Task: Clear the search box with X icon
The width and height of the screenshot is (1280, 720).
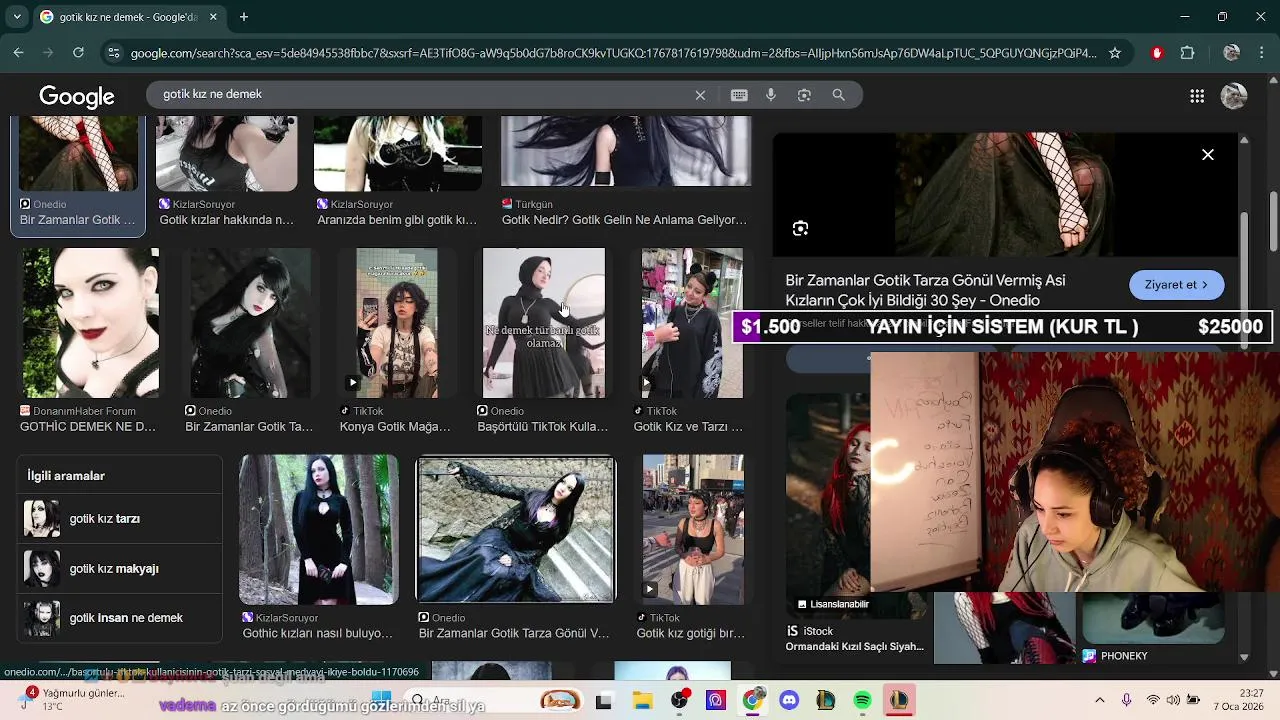Action: pos(700,95)
